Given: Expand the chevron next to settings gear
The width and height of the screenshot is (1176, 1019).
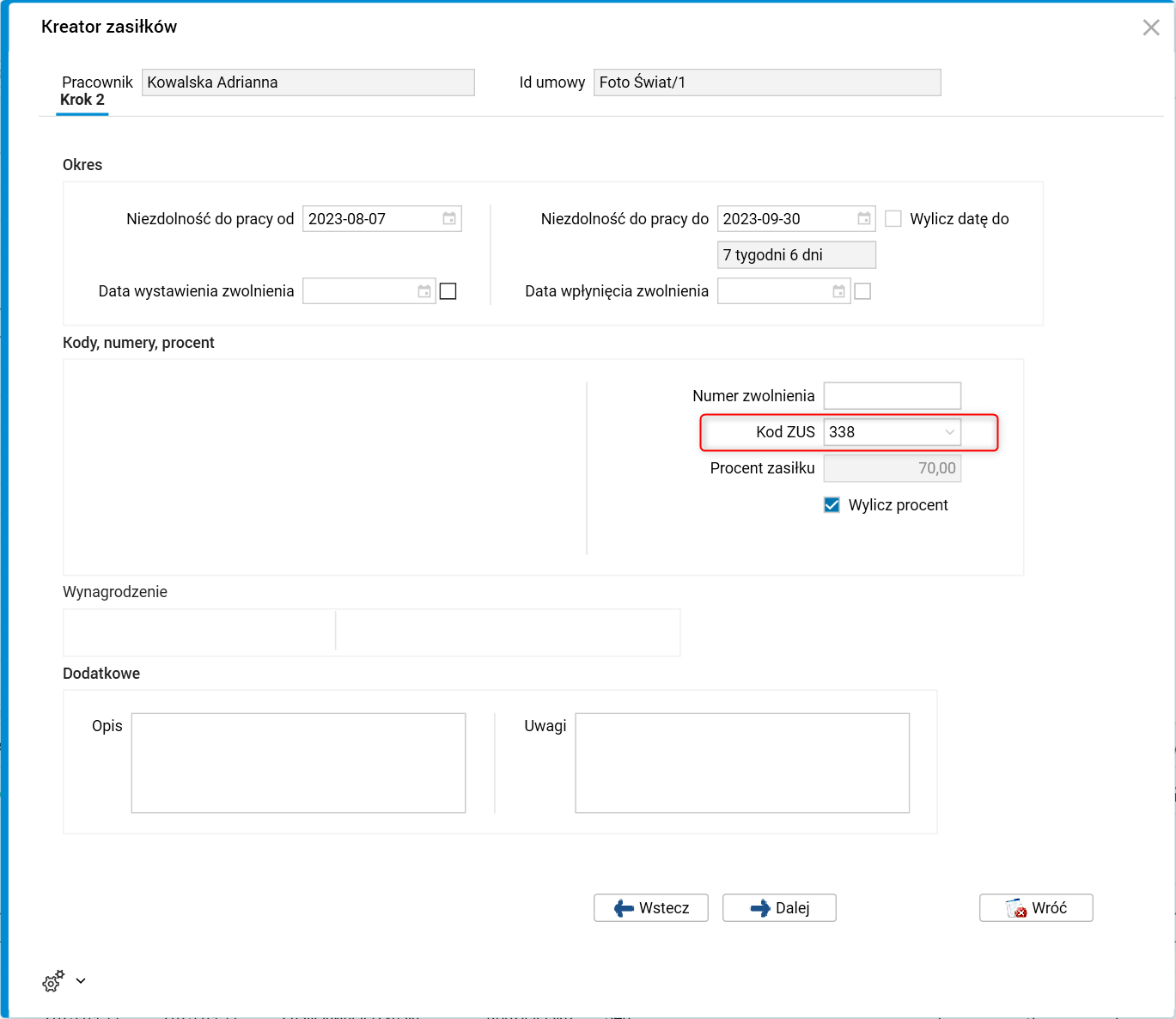Looking at the screenshot, I should (x=81, y=980).
